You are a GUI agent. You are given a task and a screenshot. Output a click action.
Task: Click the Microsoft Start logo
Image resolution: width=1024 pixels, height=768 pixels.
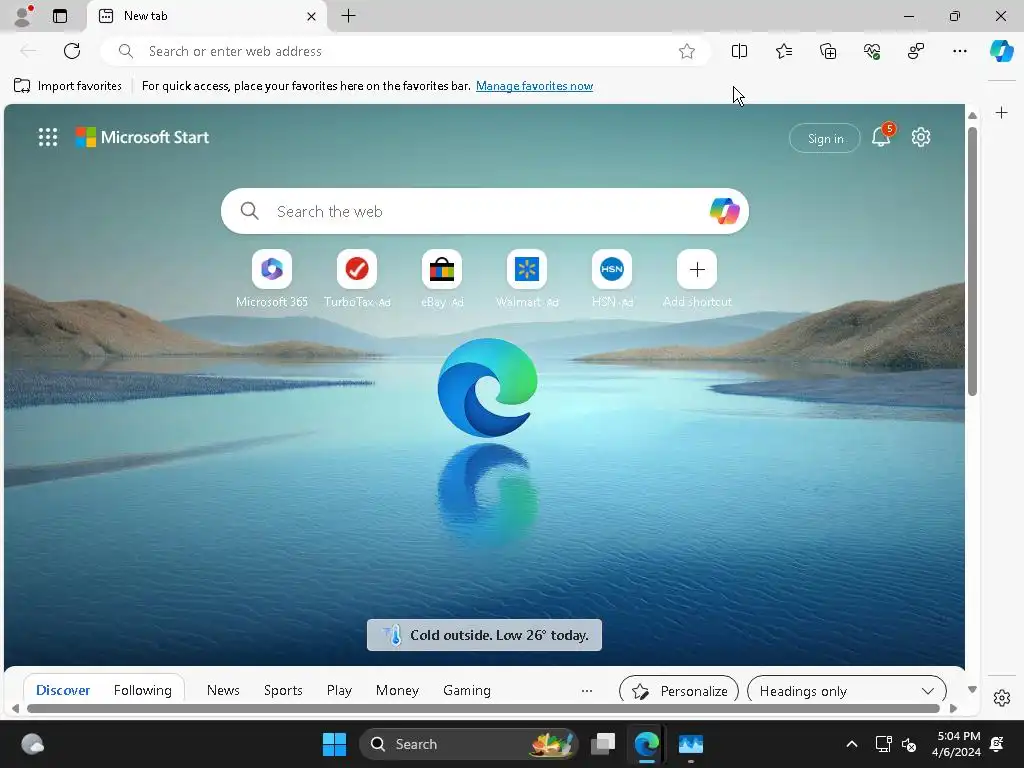click(142, 137)
